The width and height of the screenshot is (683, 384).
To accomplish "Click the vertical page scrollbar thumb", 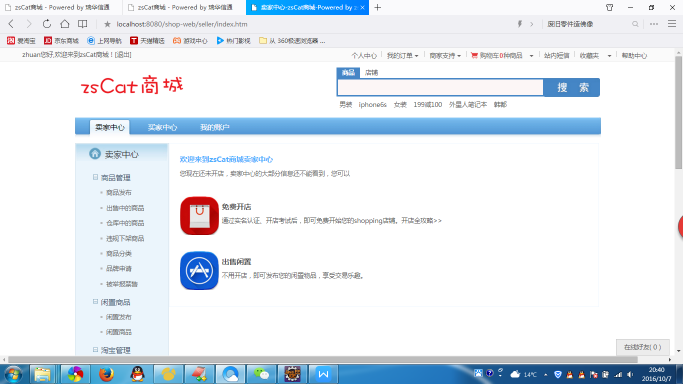I will point(679,112).
